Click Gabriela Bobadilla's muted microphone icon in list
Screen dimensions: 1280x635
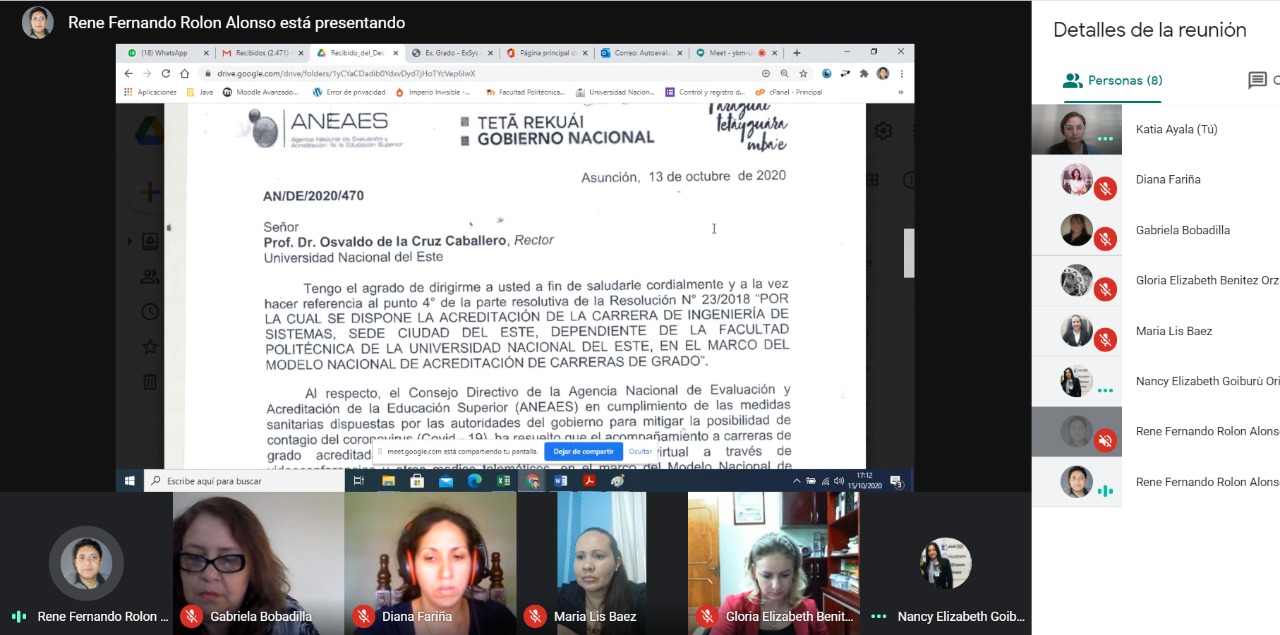[x=1105, y=238]
